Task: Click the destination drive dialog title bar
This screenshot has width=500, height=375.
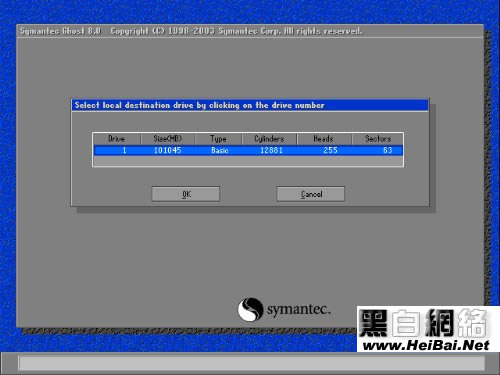Action: [x=250, y=105]
